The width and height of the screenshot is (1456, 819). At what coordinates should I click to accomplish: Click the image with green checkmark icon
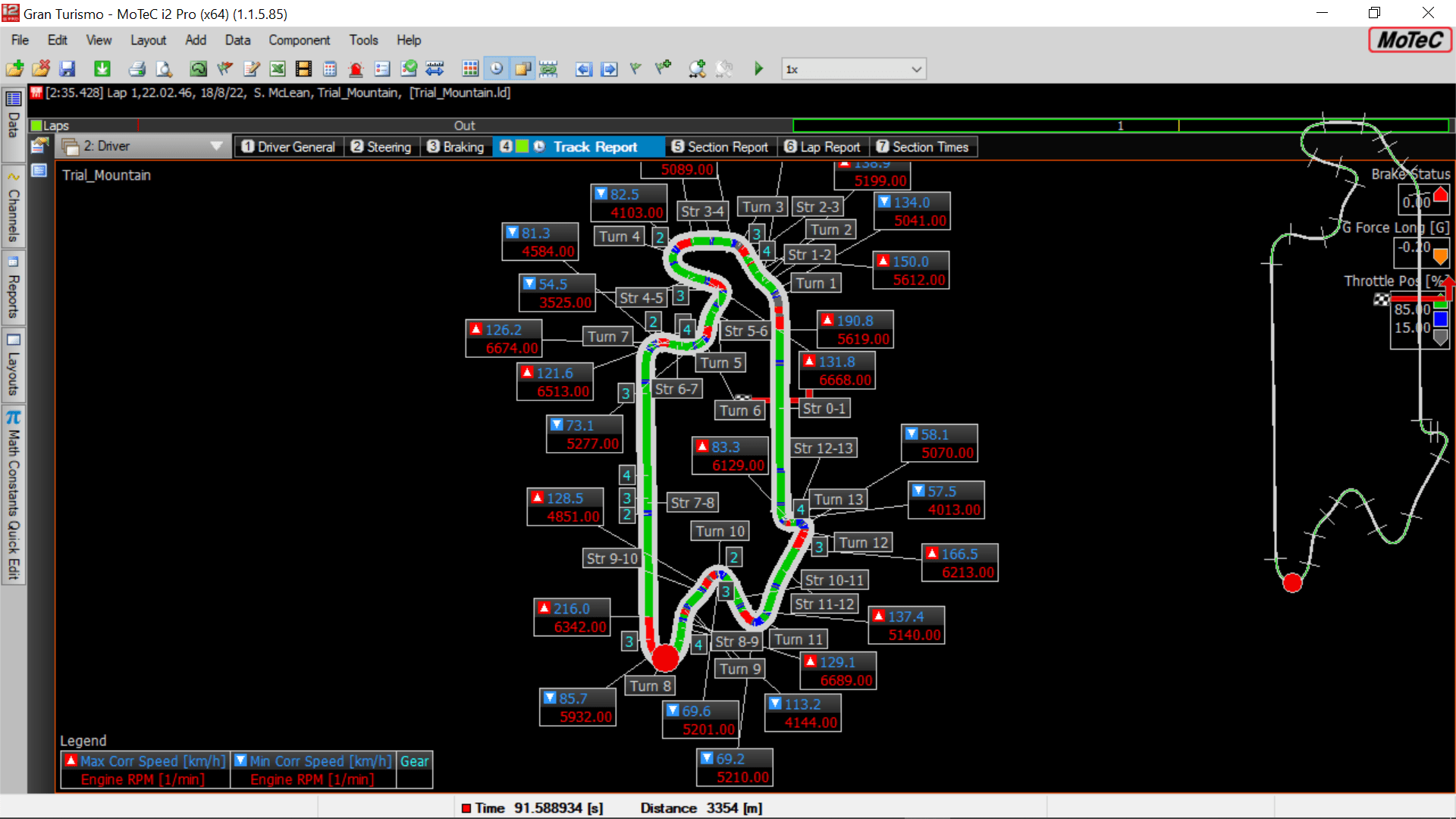409,69
